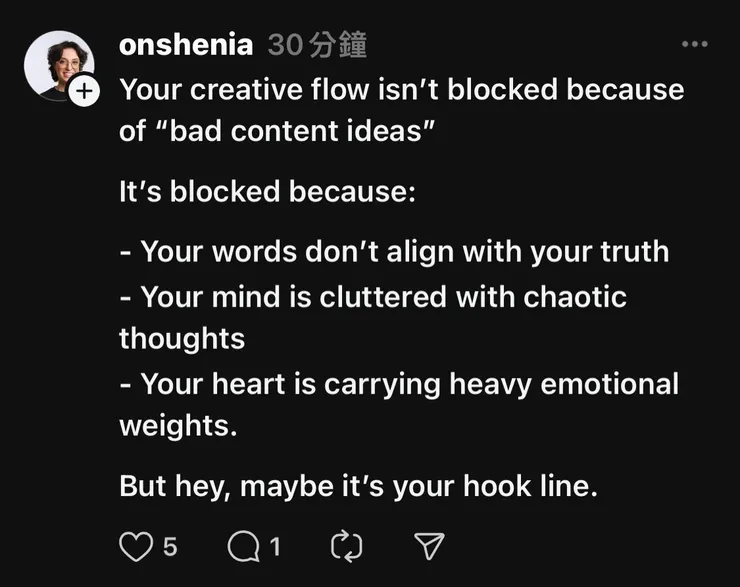The height and width of the screenshot is (587, 740).
Task: View the like count of 5
Action: click(169, 546)
